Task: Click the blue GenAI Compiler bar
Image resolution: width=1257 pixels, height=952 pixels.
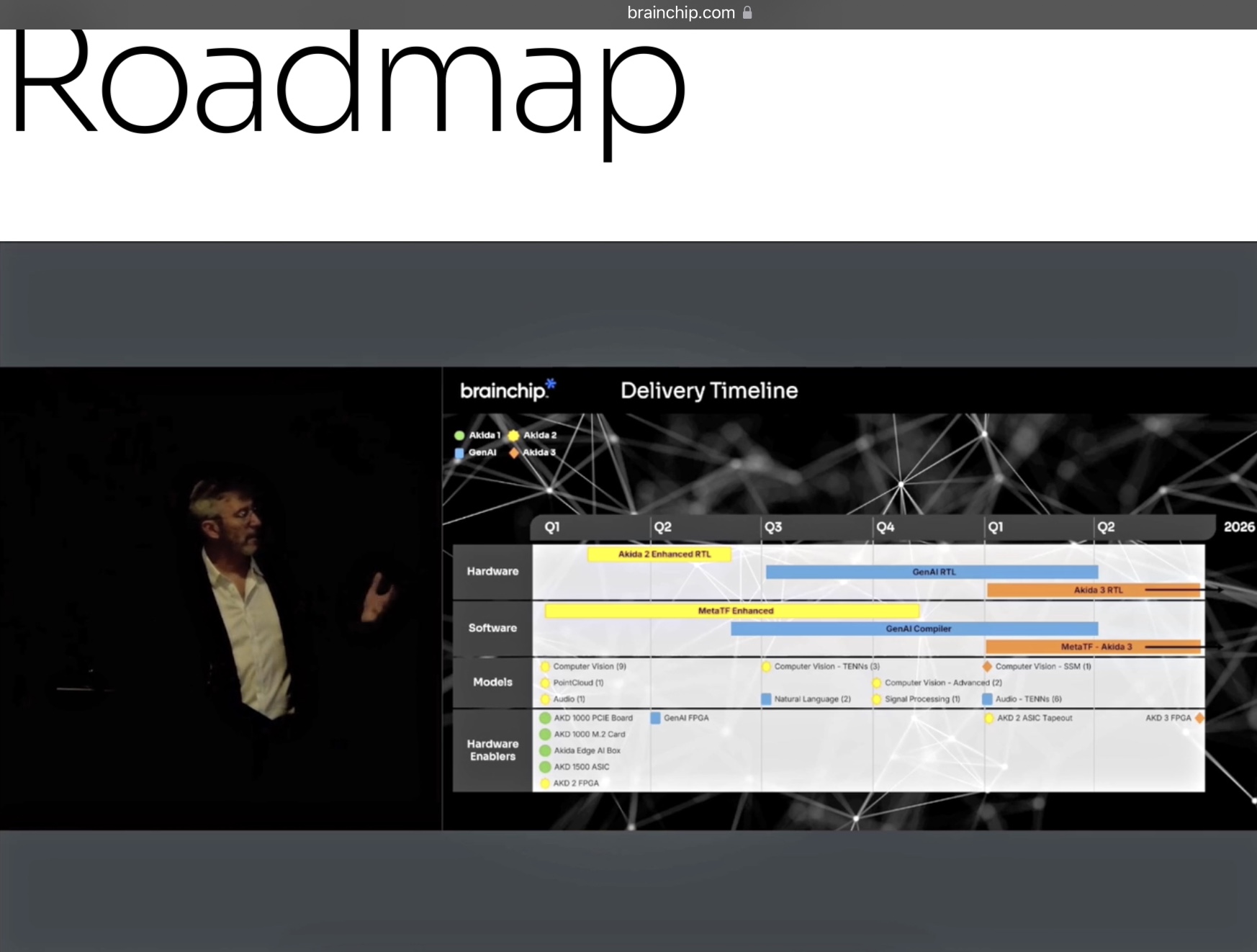Action: tap(914, 629)
